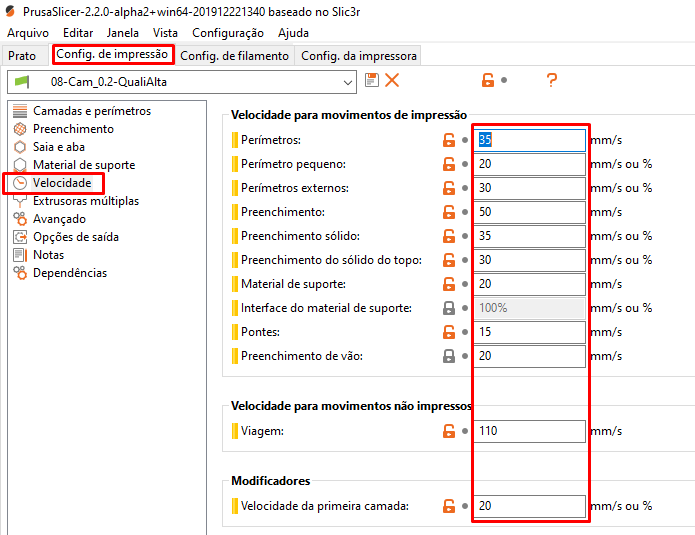Viewport: 695px width, 535px height.
Task: Click the Velocidade da primeira camada field
Action: [530, 506]
